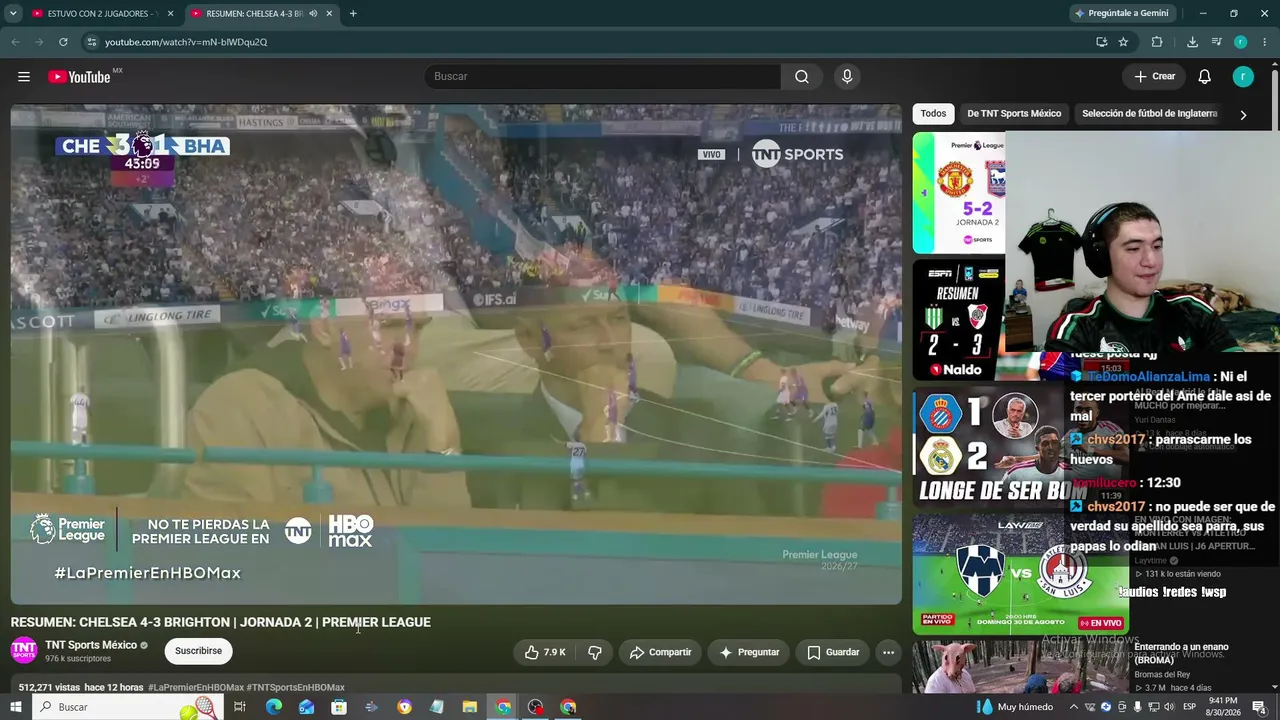Open the Chrome tab search dropdown

click(x=13, y=13)
